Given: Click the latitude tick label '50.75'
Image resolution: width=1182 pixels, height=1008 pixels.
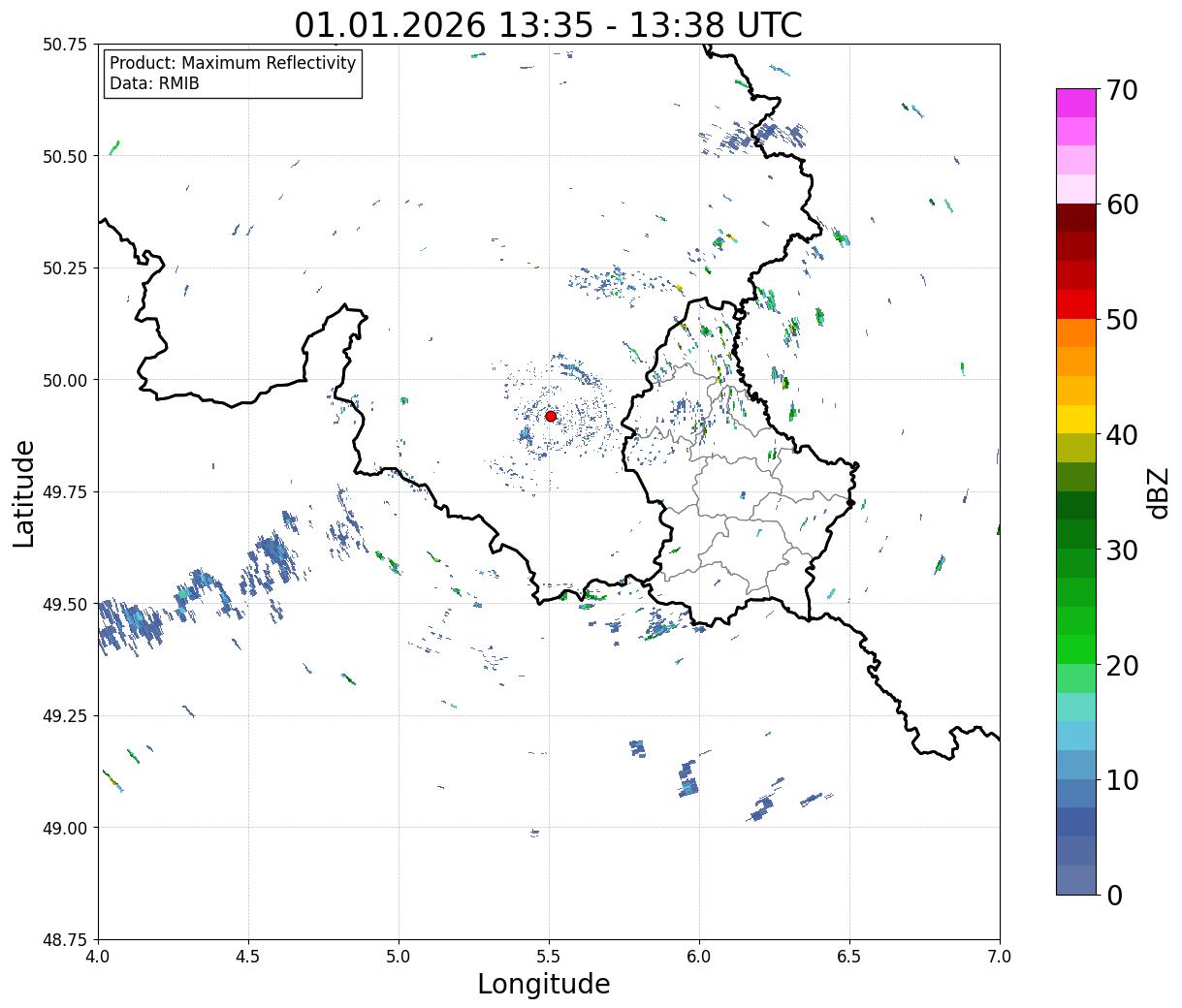Looking at the screenshot, I should [x=66, y=45].
